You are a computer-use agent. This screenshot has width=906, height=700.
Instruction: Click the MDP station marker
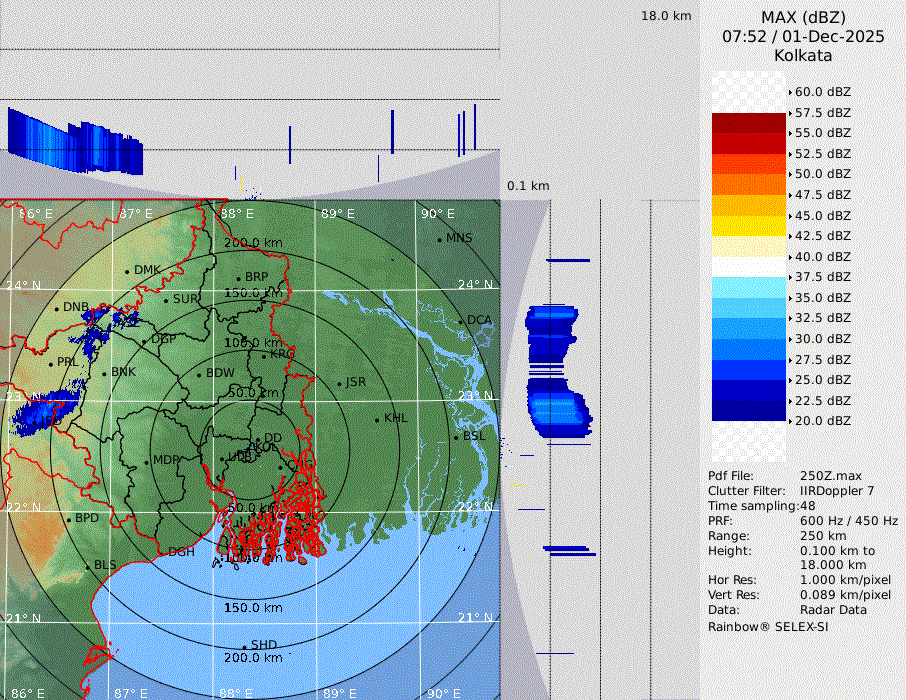point(146,461)
